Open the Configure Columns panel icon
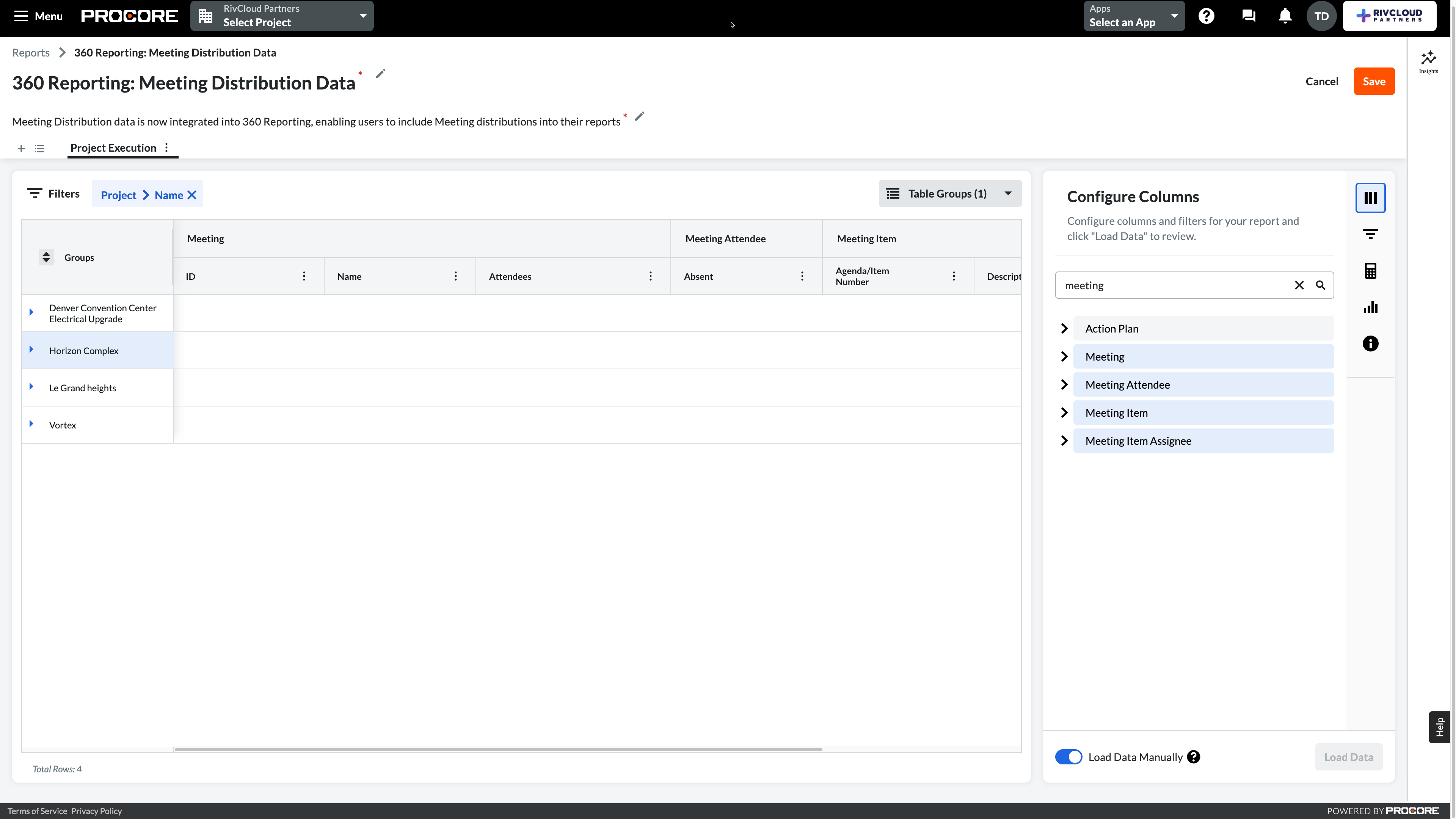The height and width of the screenshot is (819, 1456). (x=1370, y=197)
